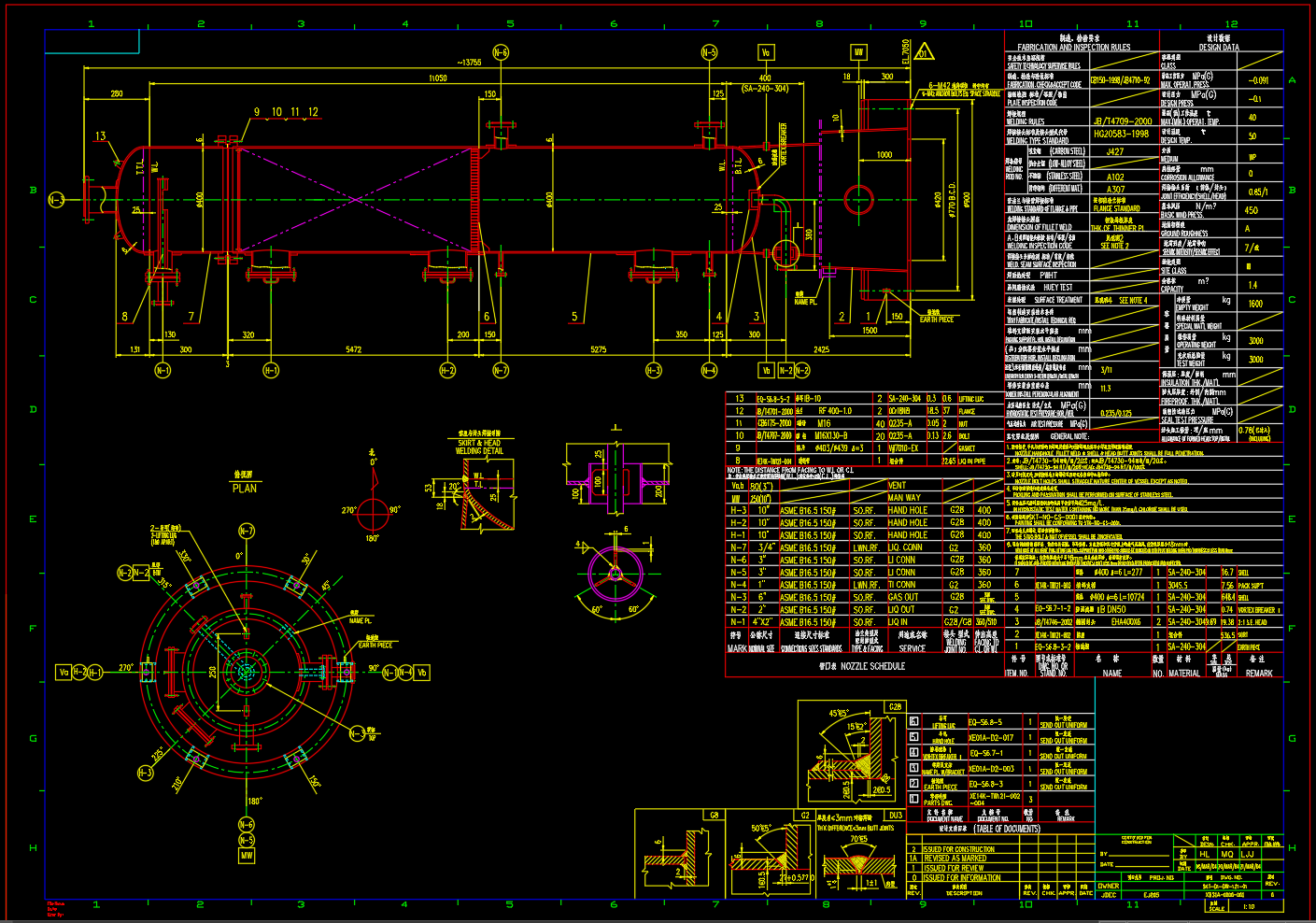Select the "G2B" weld detail tag box
This screenshot has height=923, width=1316.
(x=895, y=707)
